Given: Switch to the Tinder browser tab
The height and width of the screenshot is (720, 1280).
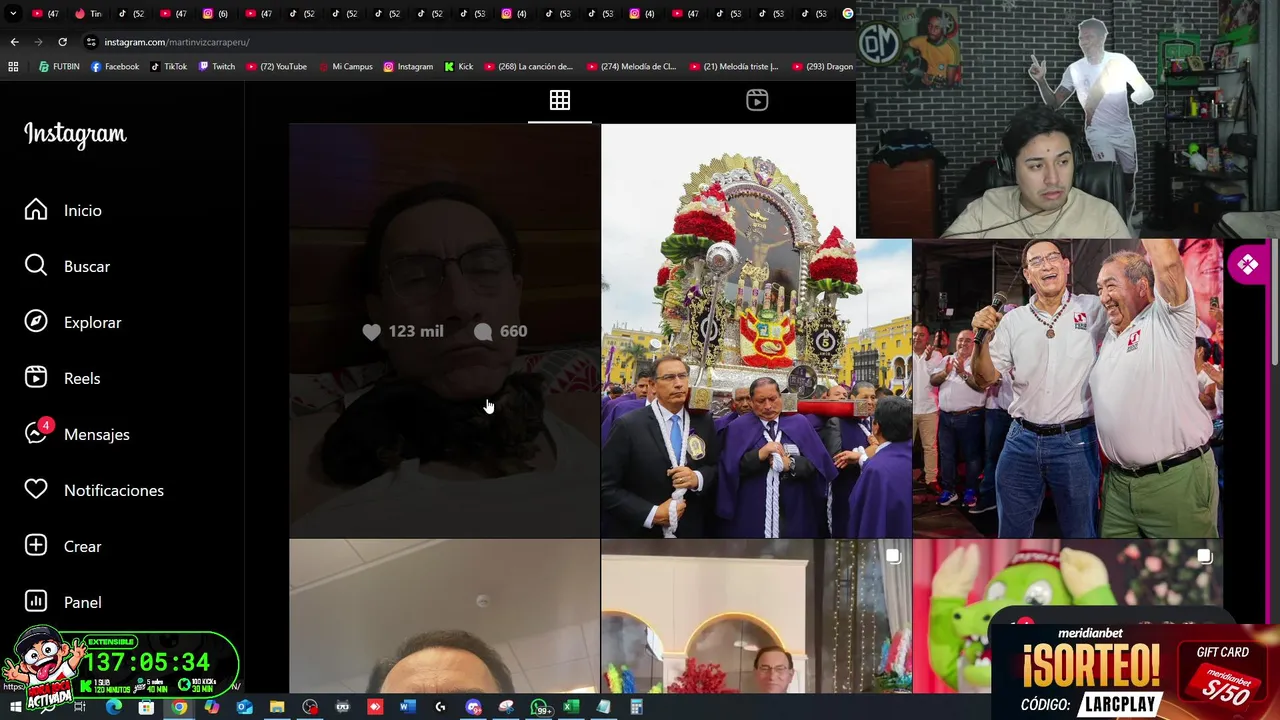Looking at the screenshot, I should click(89, 14).
